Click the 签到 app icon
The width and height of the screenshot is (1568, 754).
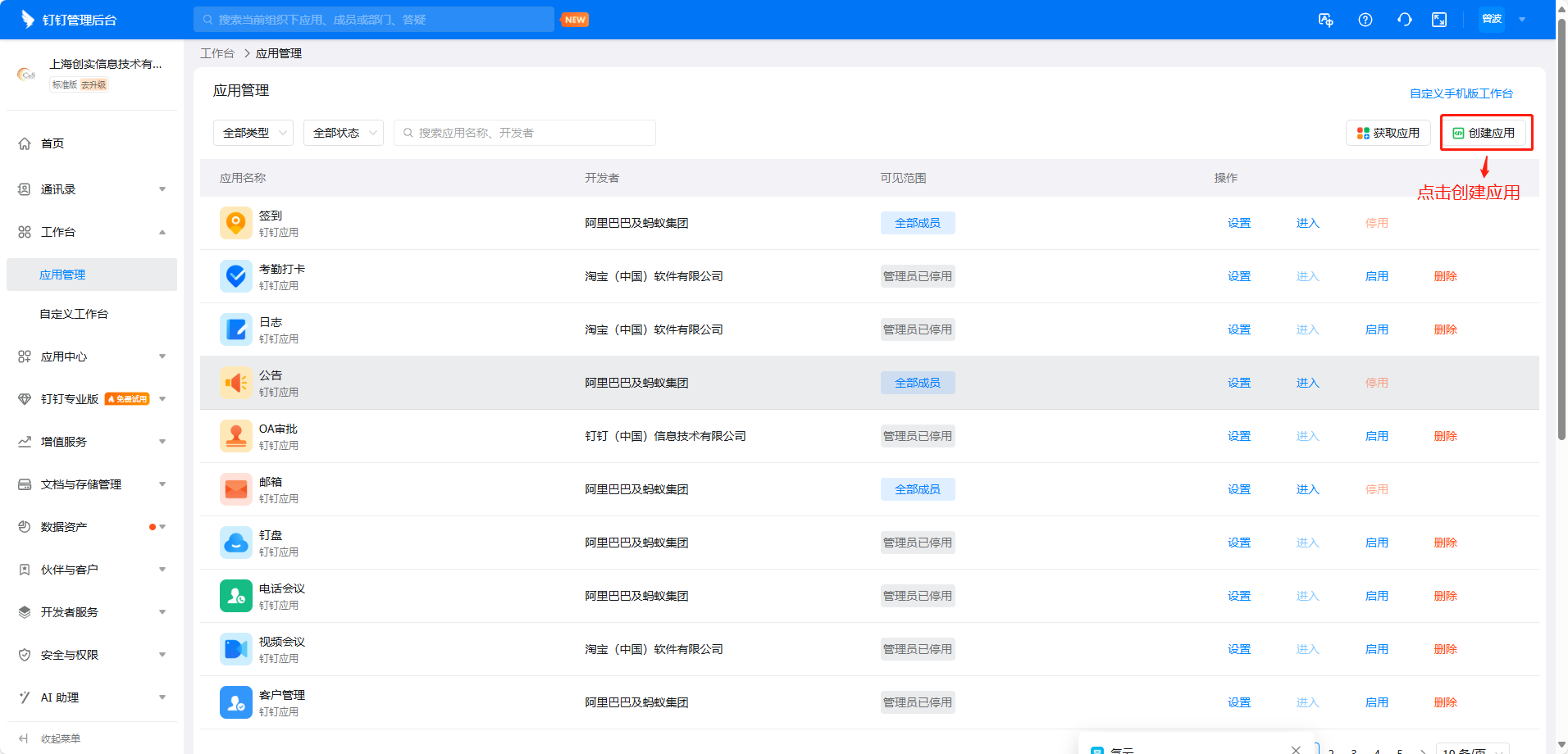tap(235, 223)
